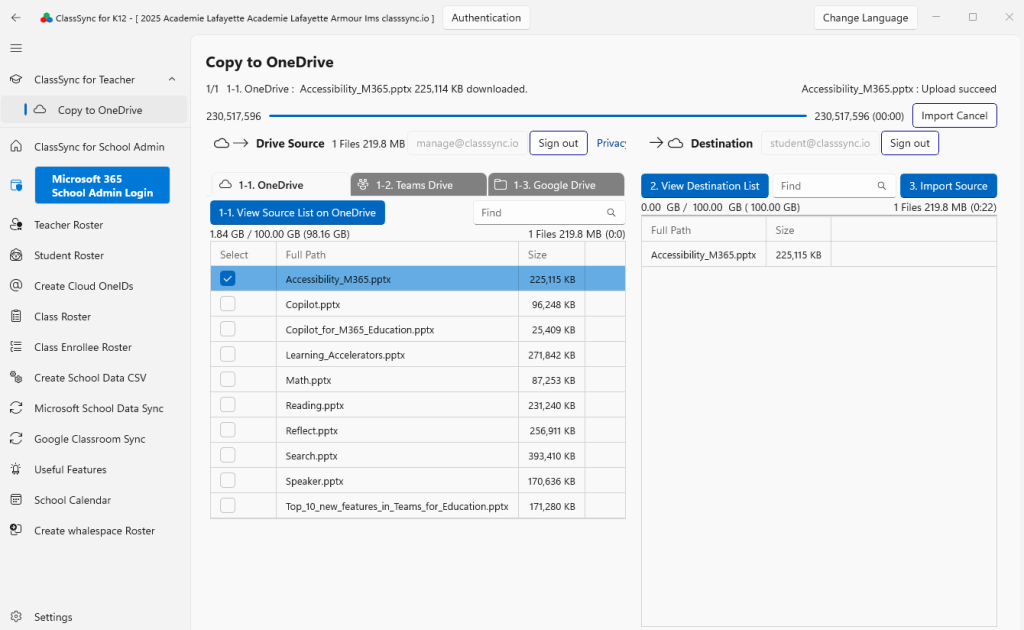
Task: Click the Class Enrollee Roster list icon
Action: pyautogui.click(x=16, y=347)
